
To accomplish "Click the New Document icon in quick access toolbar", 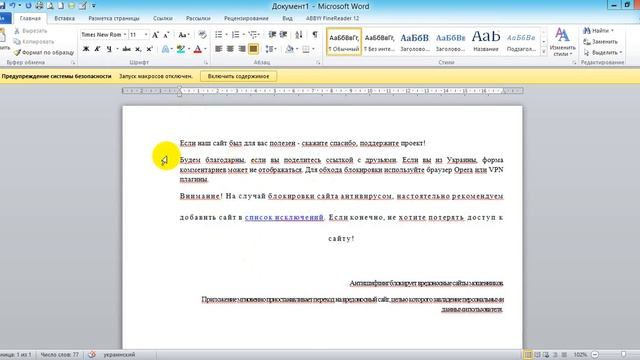I will click(61, 6).
